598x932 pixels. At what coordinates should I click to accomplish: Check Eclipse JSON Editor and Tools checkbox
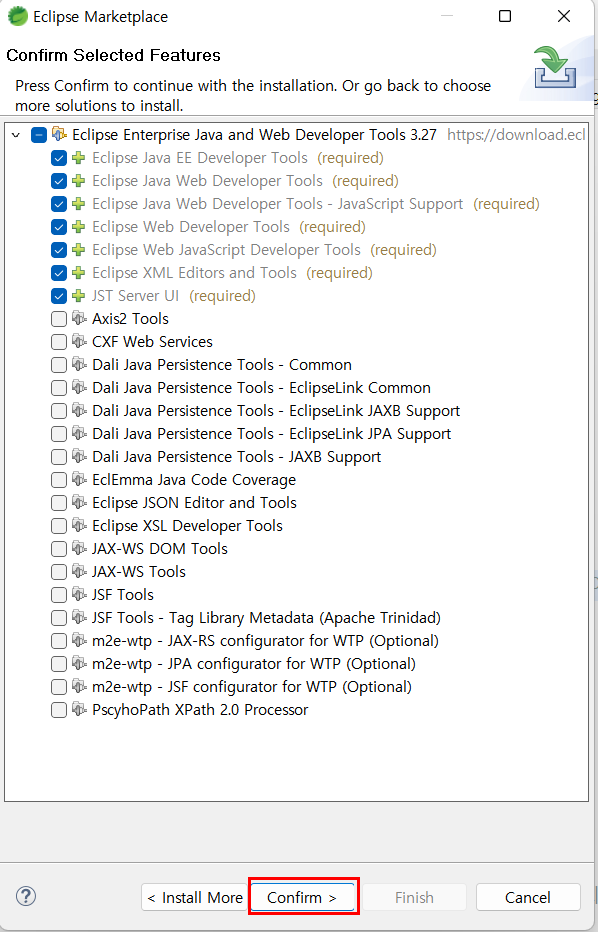pos(59,503)
